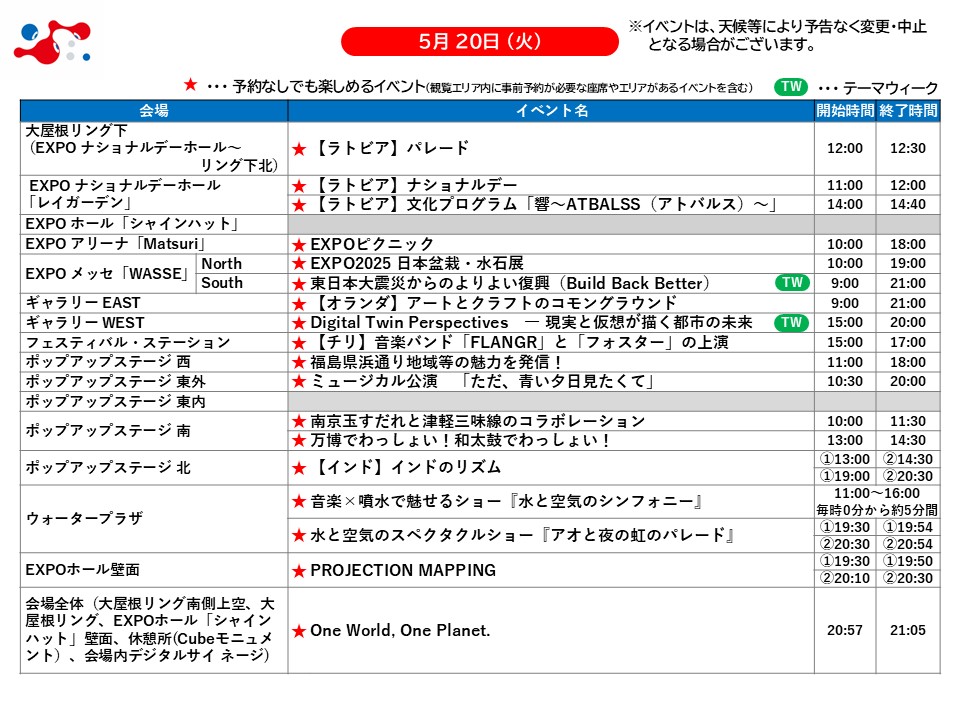Click the One World, One Planet. event name
Viewport: 960px width, 720px height.
[x=400, y=631]
